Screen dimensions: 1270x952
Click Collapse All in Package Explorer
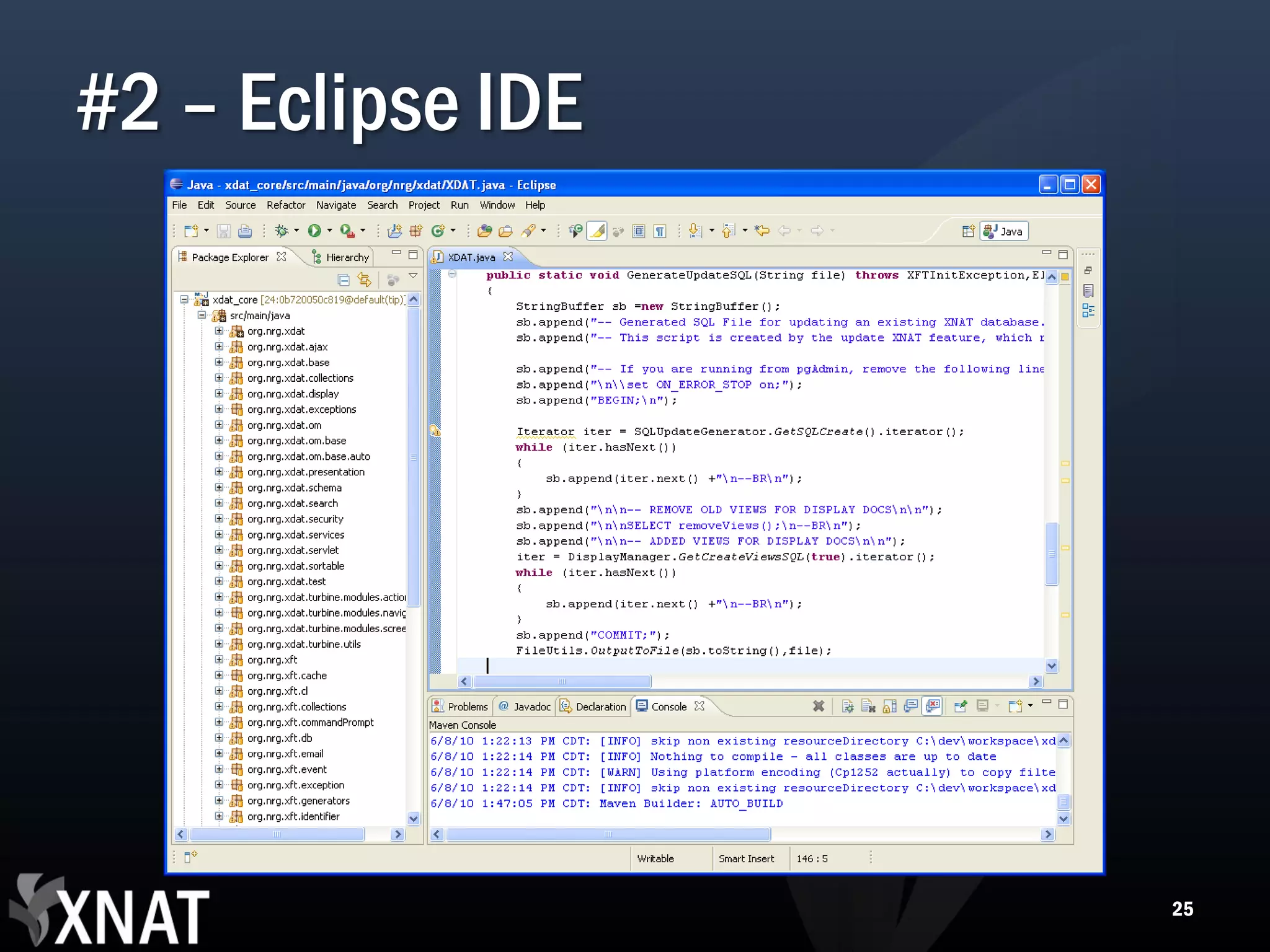point(344,280)
